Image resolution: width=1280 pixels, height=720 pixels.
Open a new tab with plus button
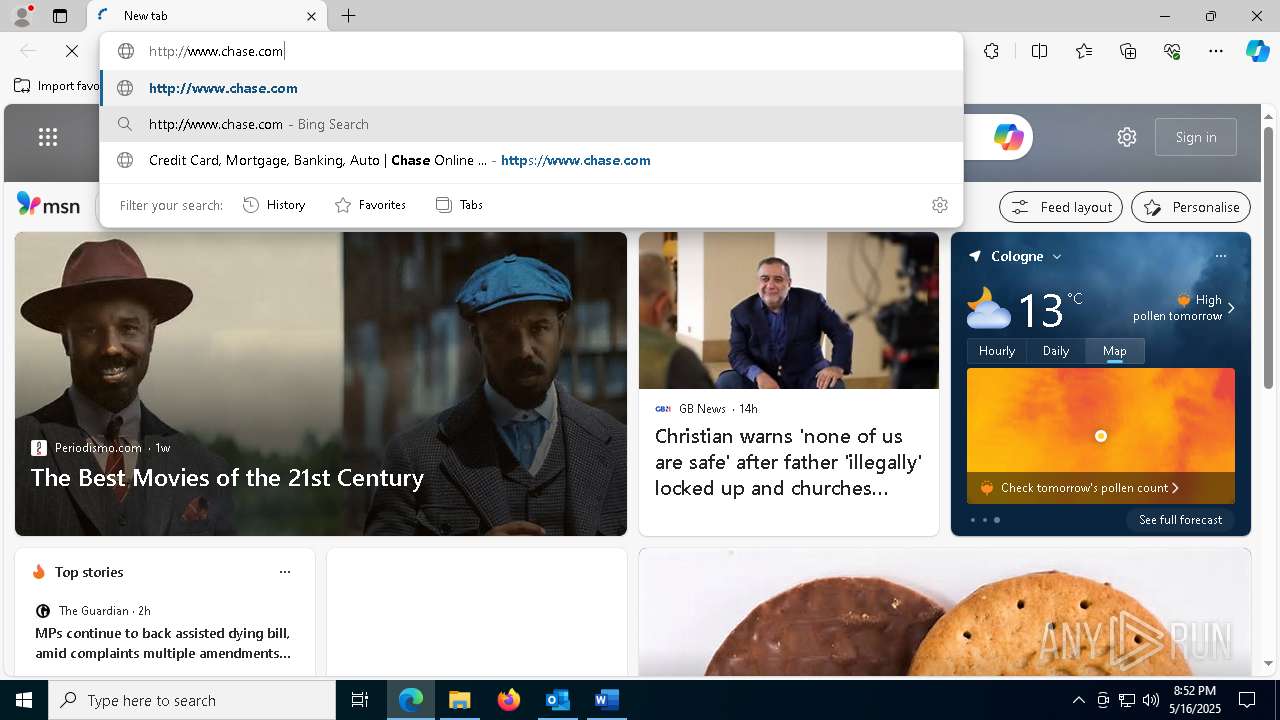tap(348, 16)
